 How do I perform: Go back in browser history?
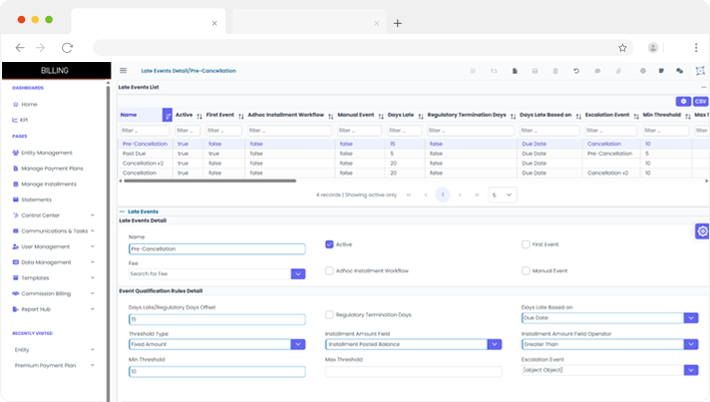click(20, 48)
